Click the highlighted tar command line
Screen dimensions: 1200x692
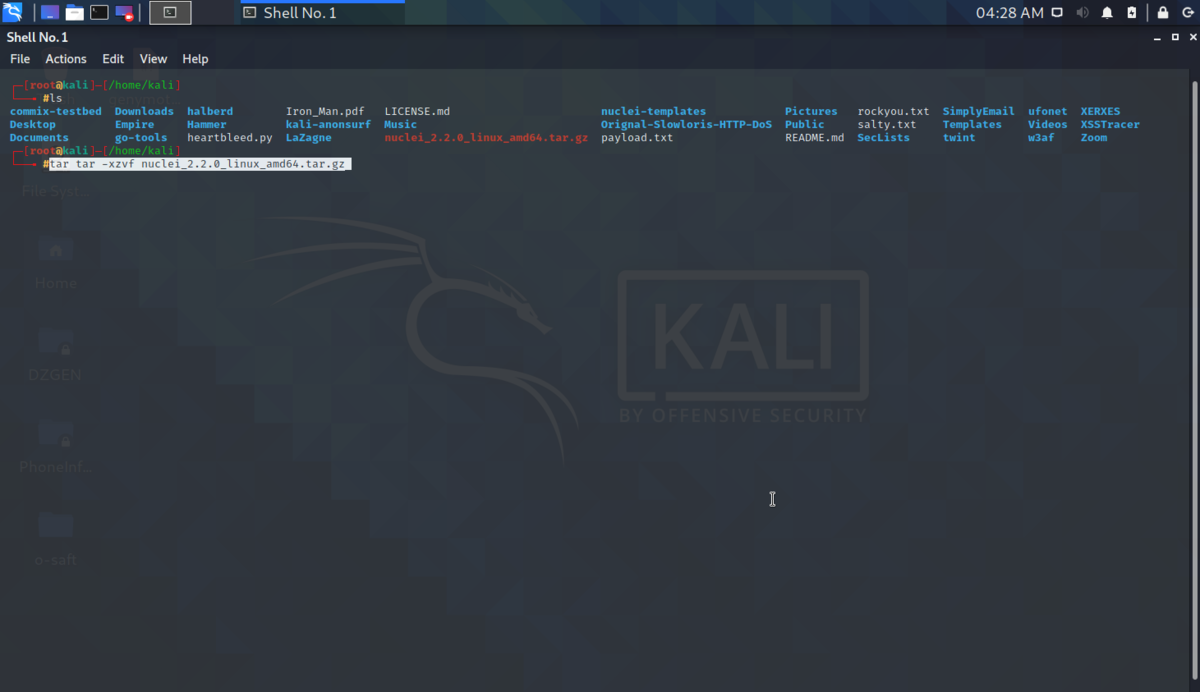point(200,164)
